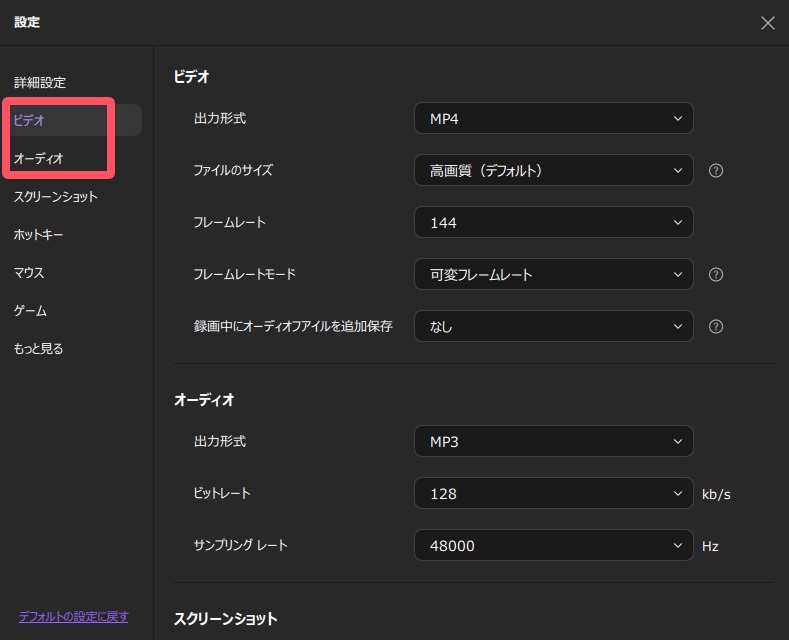Open the フレームレート 144 dropdown

click(553, 223)
